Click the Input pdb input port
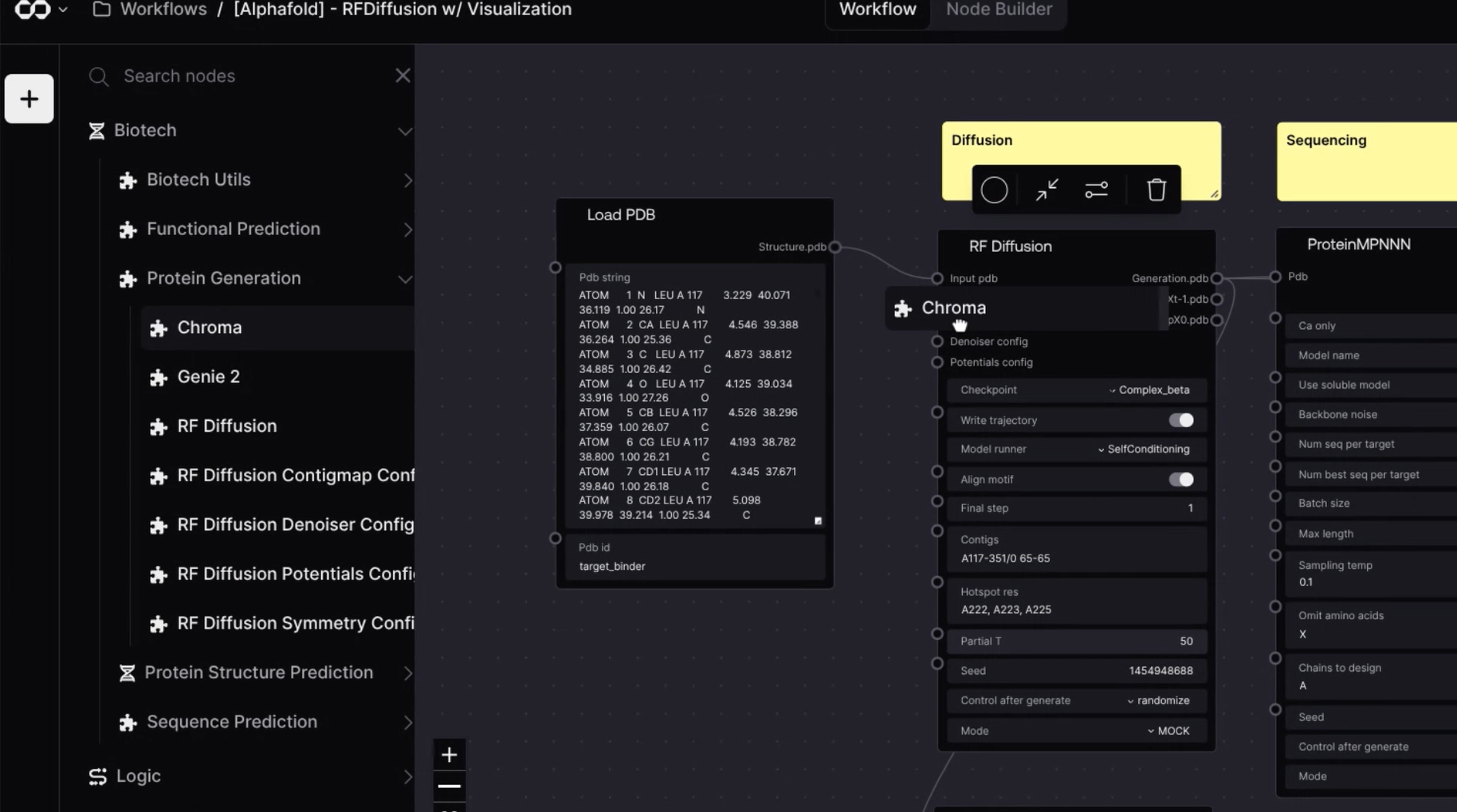Viewport: 1457px width, 812px height. click(x=937, y=278)
